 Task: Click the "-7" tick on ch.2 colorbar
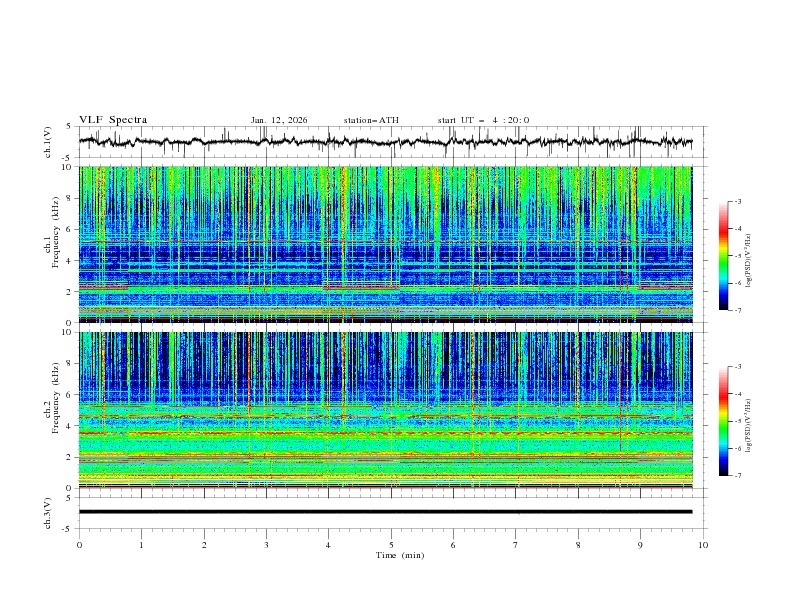[738, 475]
